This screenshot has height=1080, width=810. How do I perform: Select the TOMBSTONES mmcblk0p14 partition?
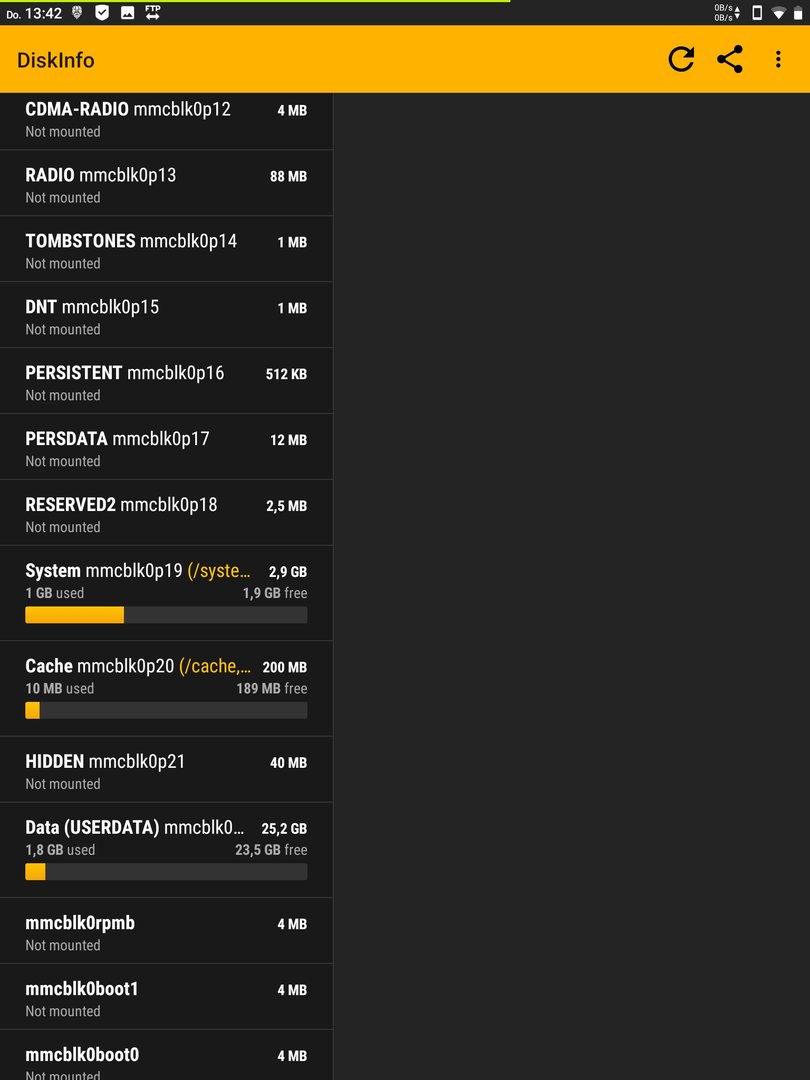pyautogui.click(x=166, y=249)
